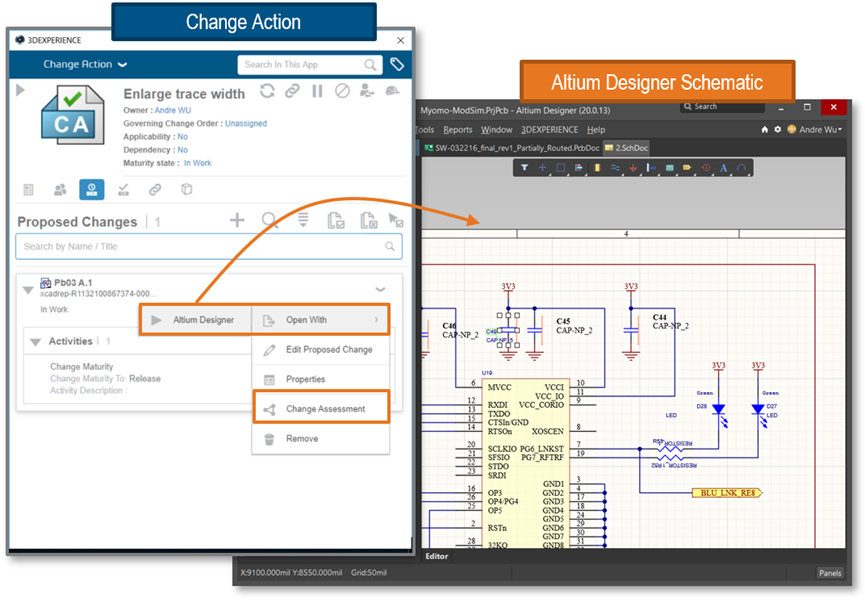Open the 3D cube tab icon

tap(186, 190)
